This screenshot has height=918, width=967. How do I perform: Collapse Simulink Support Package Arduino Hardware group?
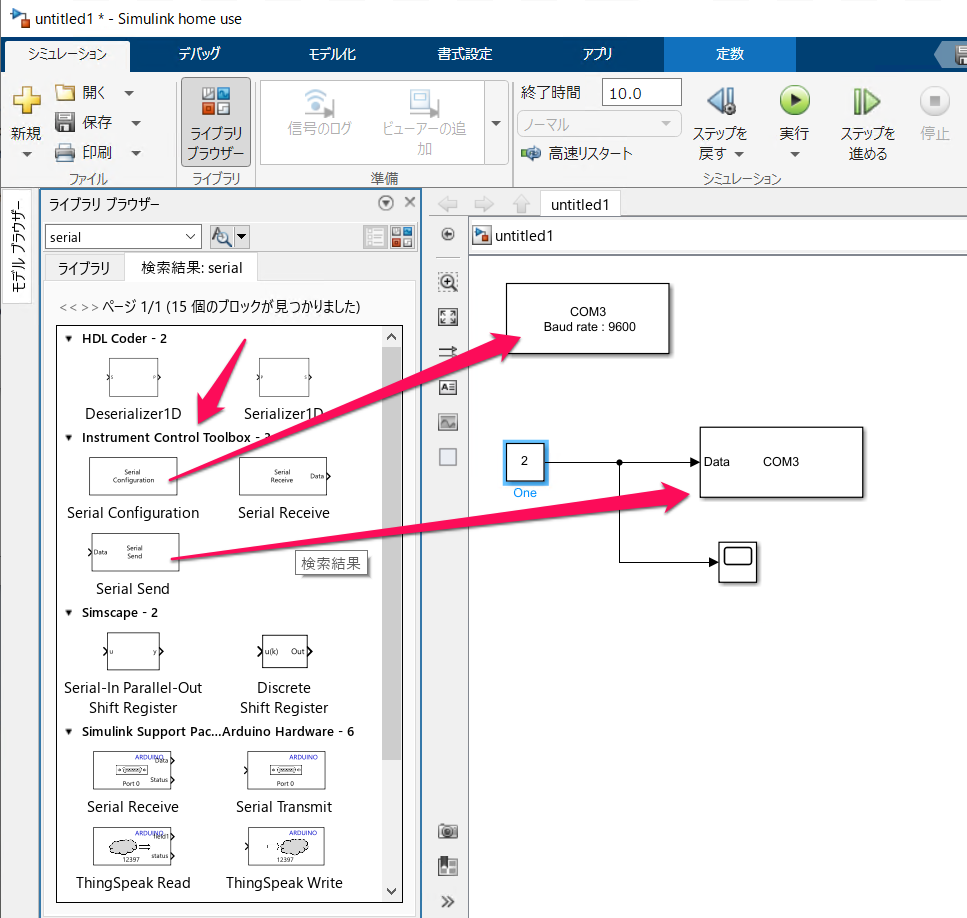tap(69, 732)
